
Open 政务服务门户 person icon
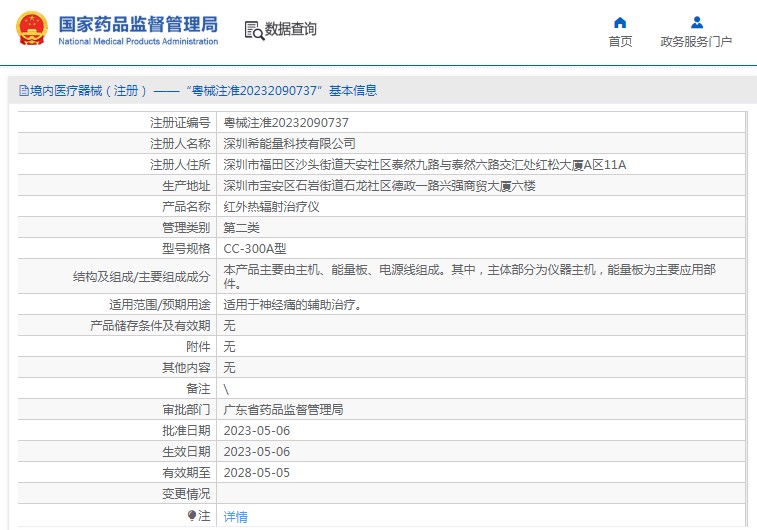click(x=697, y=22)
